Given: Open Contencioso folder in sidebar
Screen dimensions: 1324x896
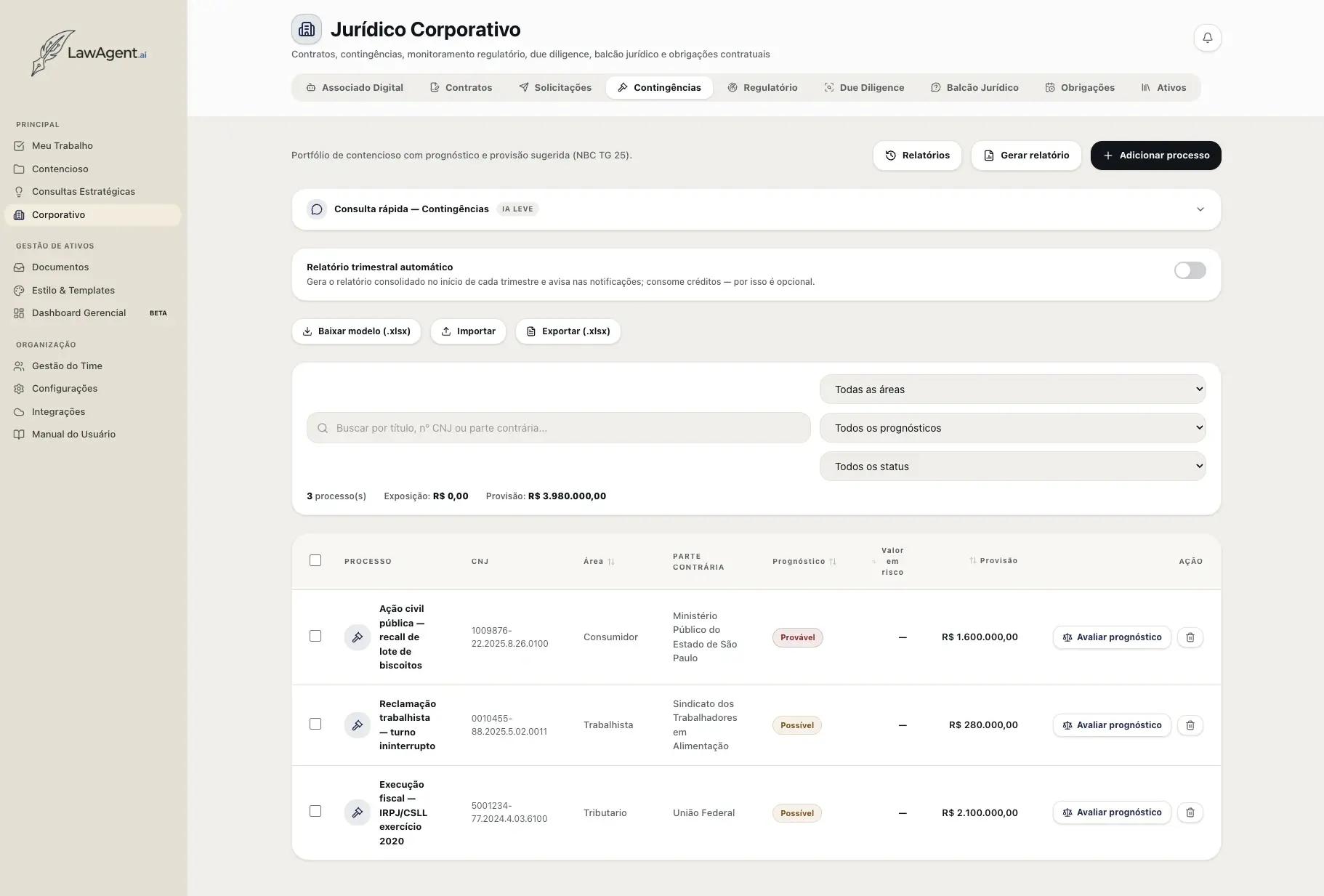Looking at the screenshot, I should pos(93,169).
